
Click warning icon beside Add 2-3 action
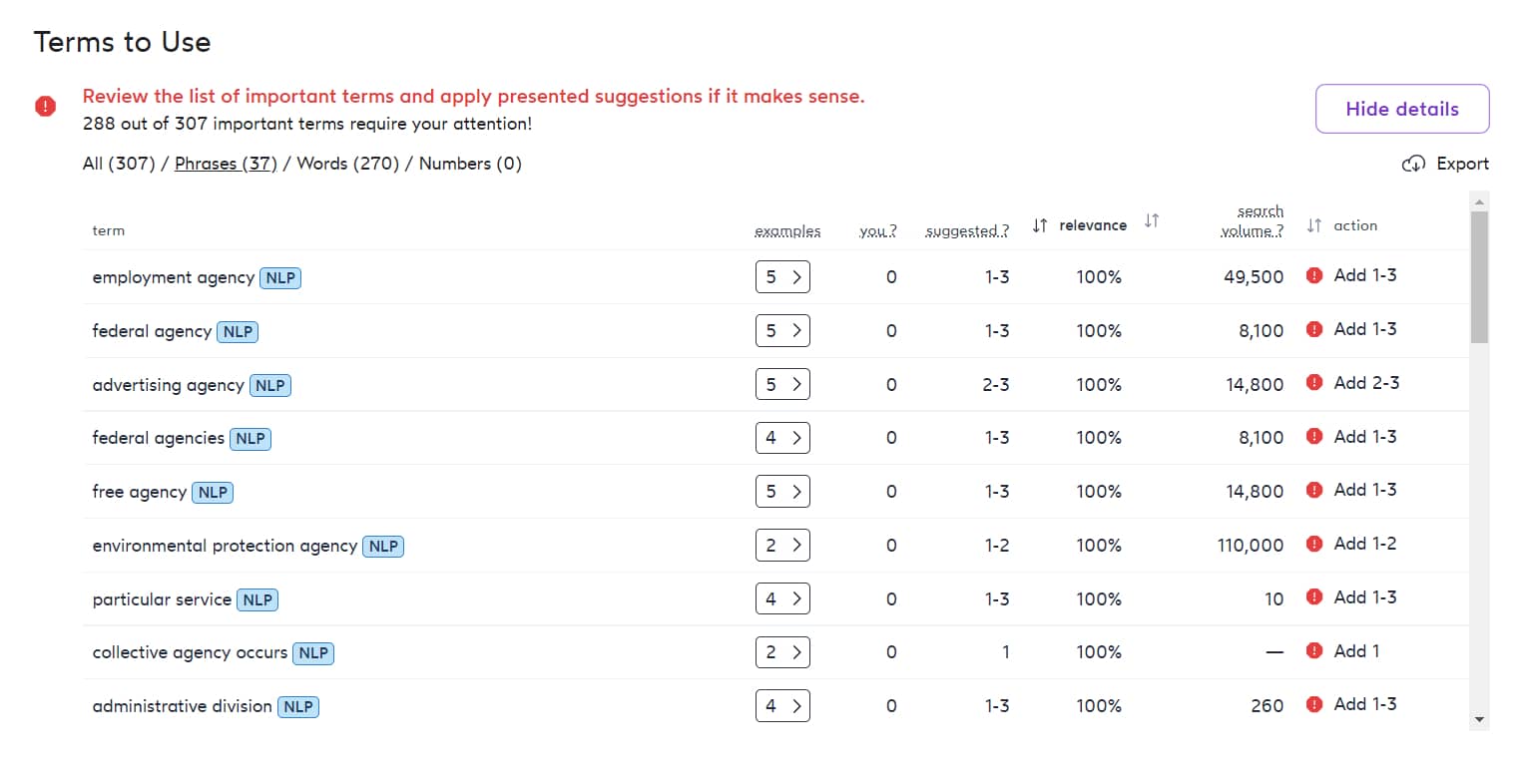[1314, 383]
